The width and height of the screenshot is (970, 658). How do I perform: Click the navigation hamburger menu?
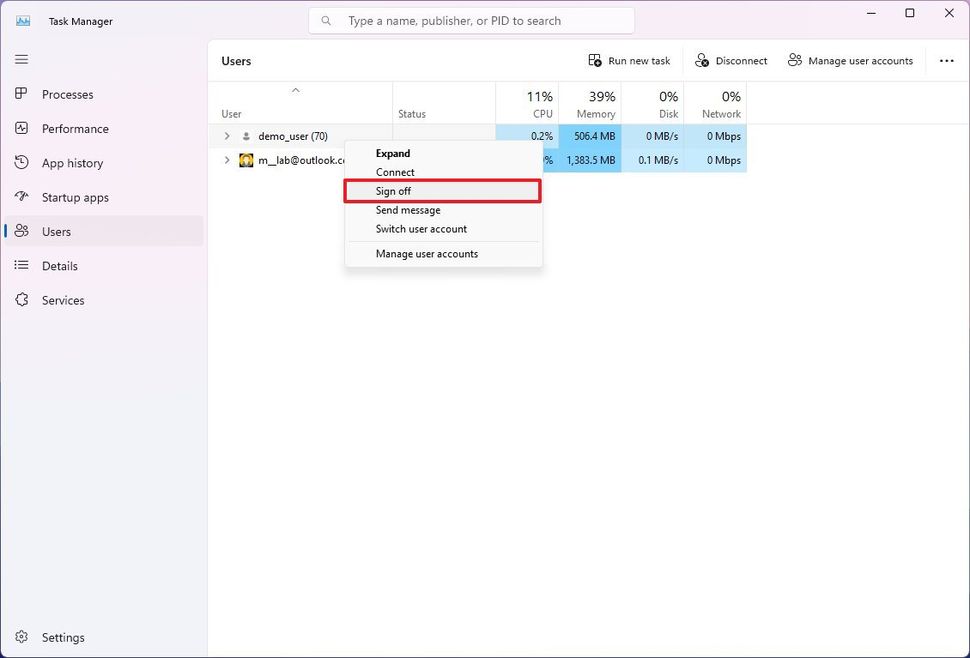coord(20,58)
